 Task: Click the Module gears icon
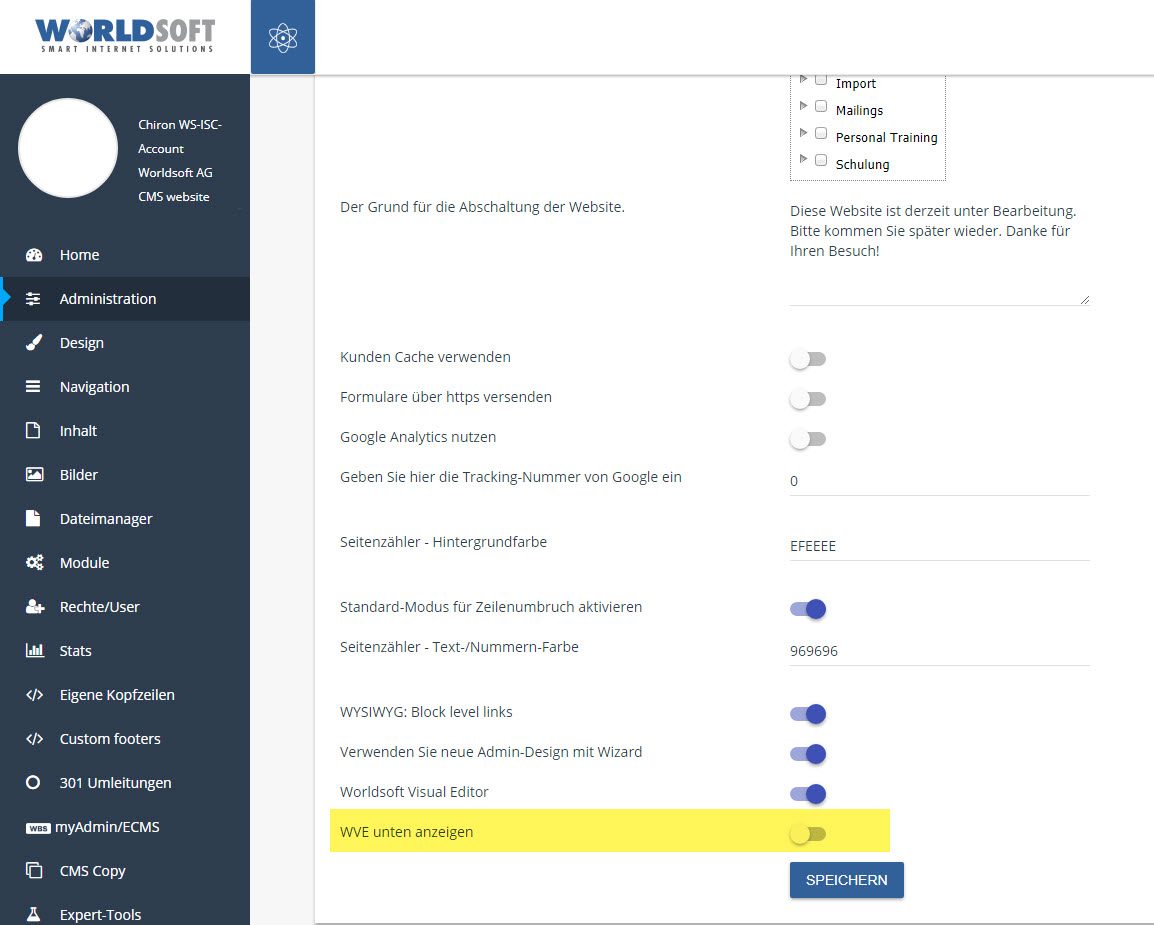point(34,563)
